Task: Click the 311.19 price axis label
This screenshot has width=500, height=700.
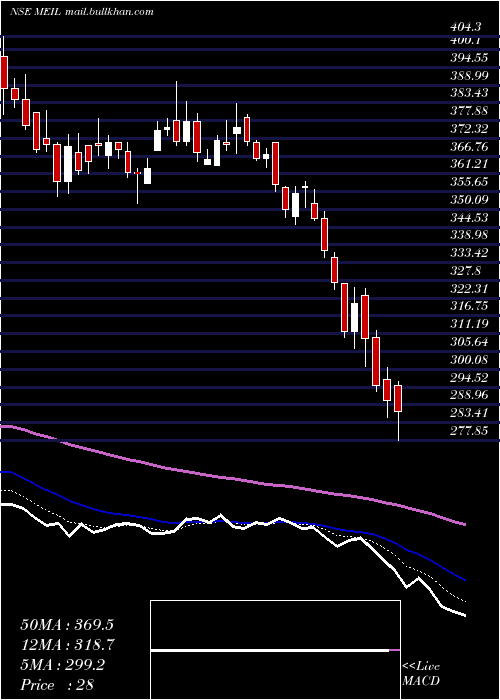Action: 470,324
